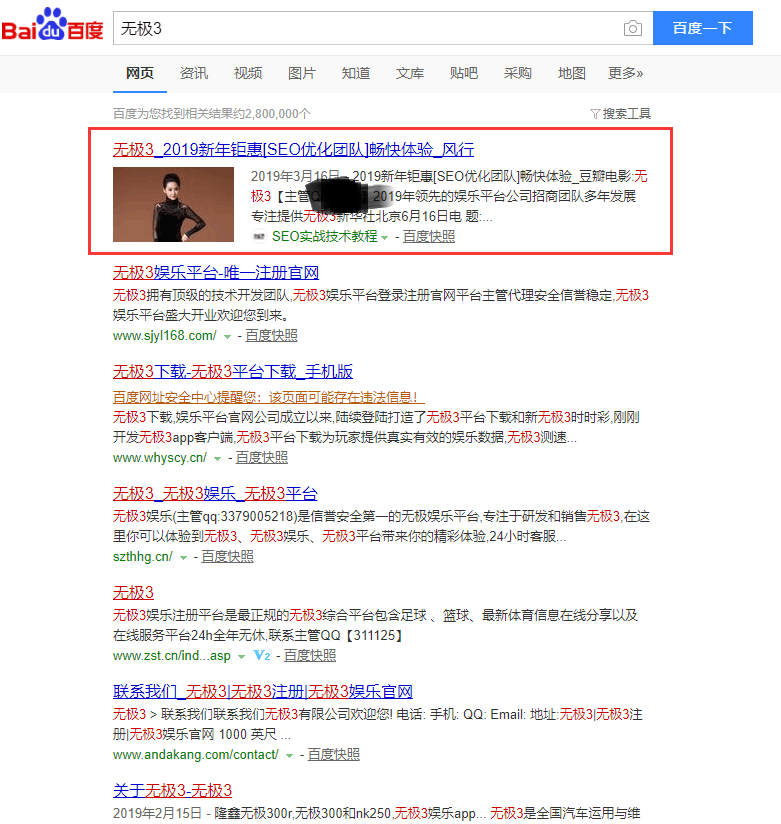
Task: Expand the 更多» menu
Action: (x=625, y=73)
